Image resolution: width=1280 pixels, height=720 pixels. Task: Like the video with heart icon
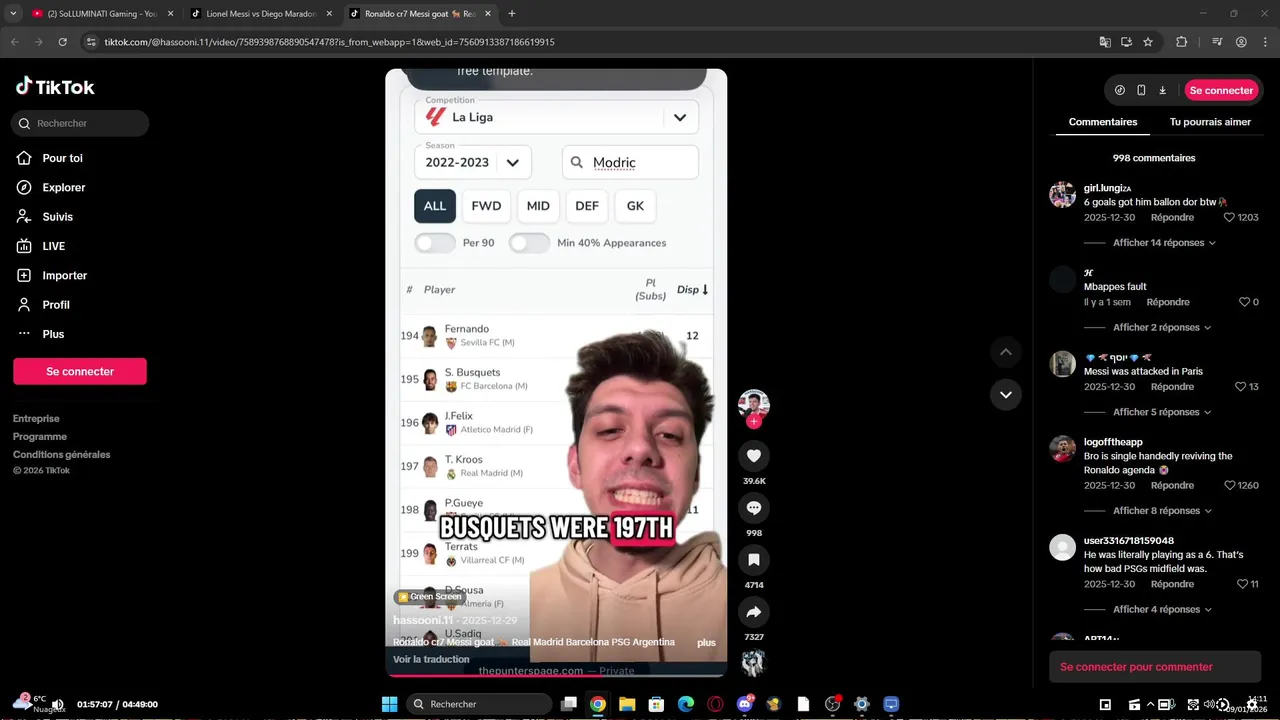(754, 455)
